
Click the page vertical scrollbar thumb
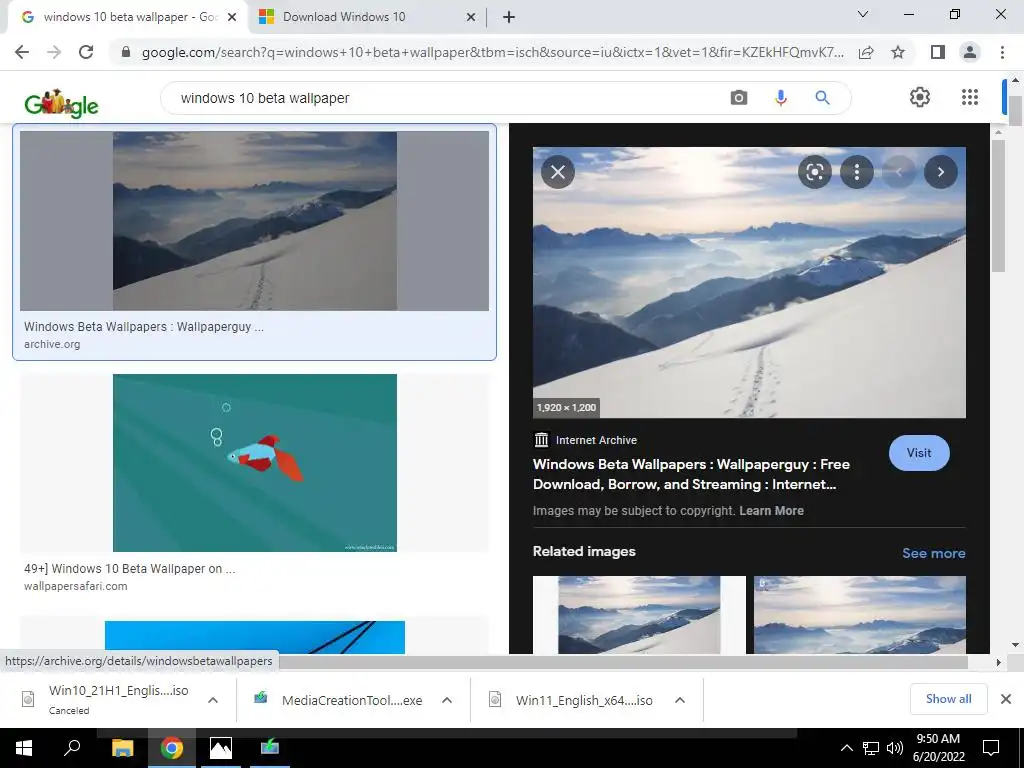tap(1015, 111)
